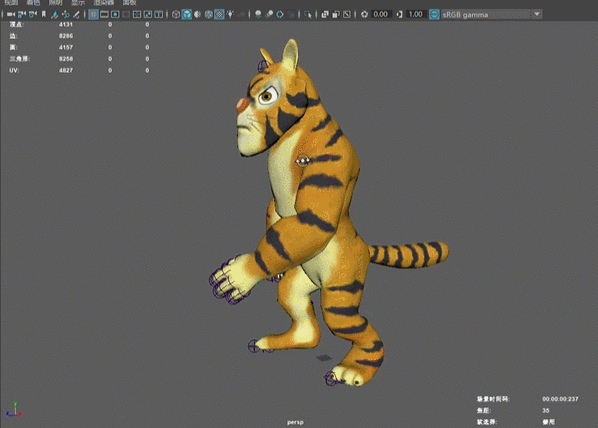Image resolution: width=598 pixels, height=428 pixels.
Task: Toggle the 2D Pan/Zoom icon
Action: 65,14
